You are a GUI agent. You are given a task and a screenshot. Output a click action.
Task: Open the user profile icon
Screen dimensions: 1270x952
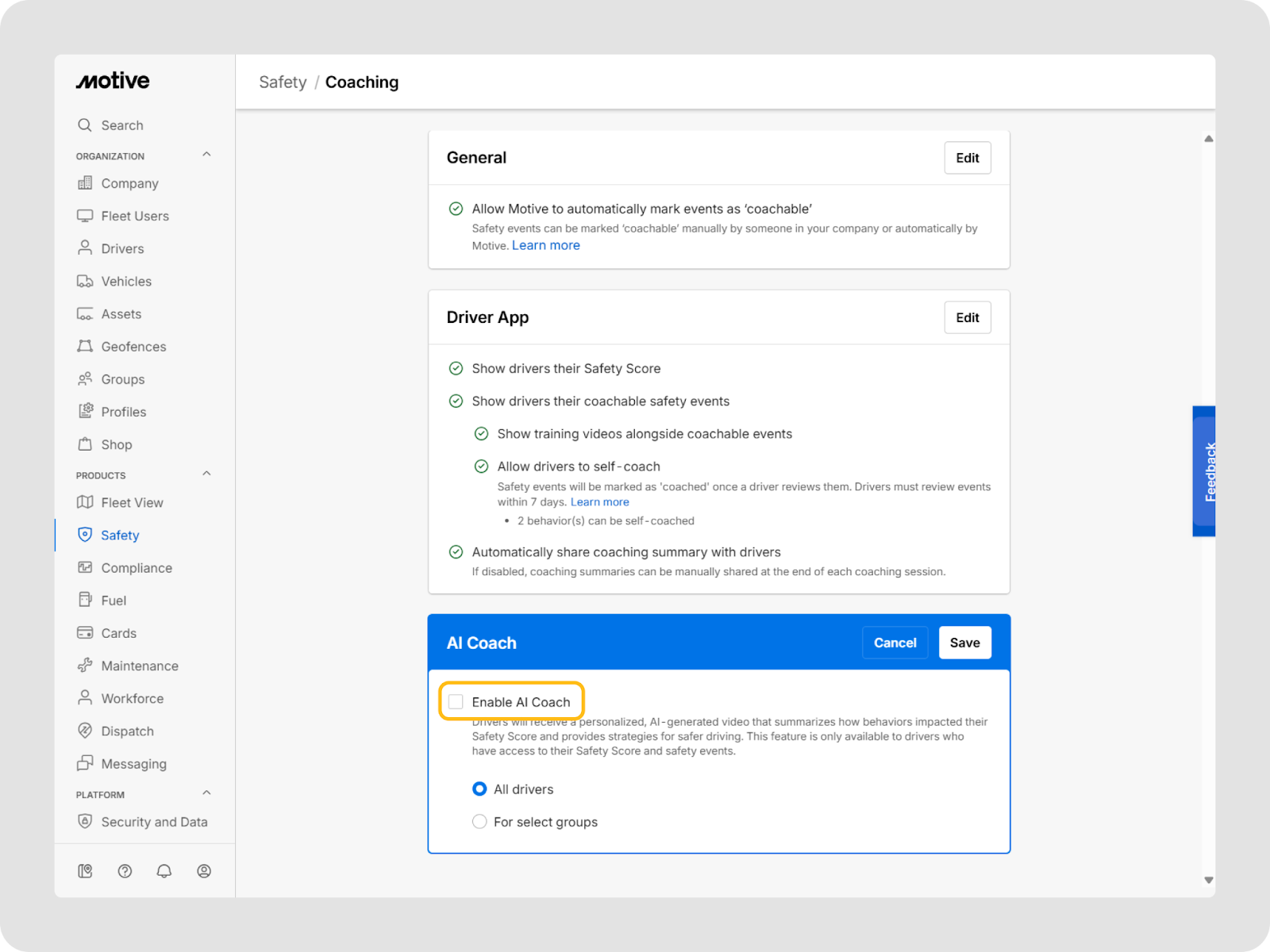click(204, 871)
